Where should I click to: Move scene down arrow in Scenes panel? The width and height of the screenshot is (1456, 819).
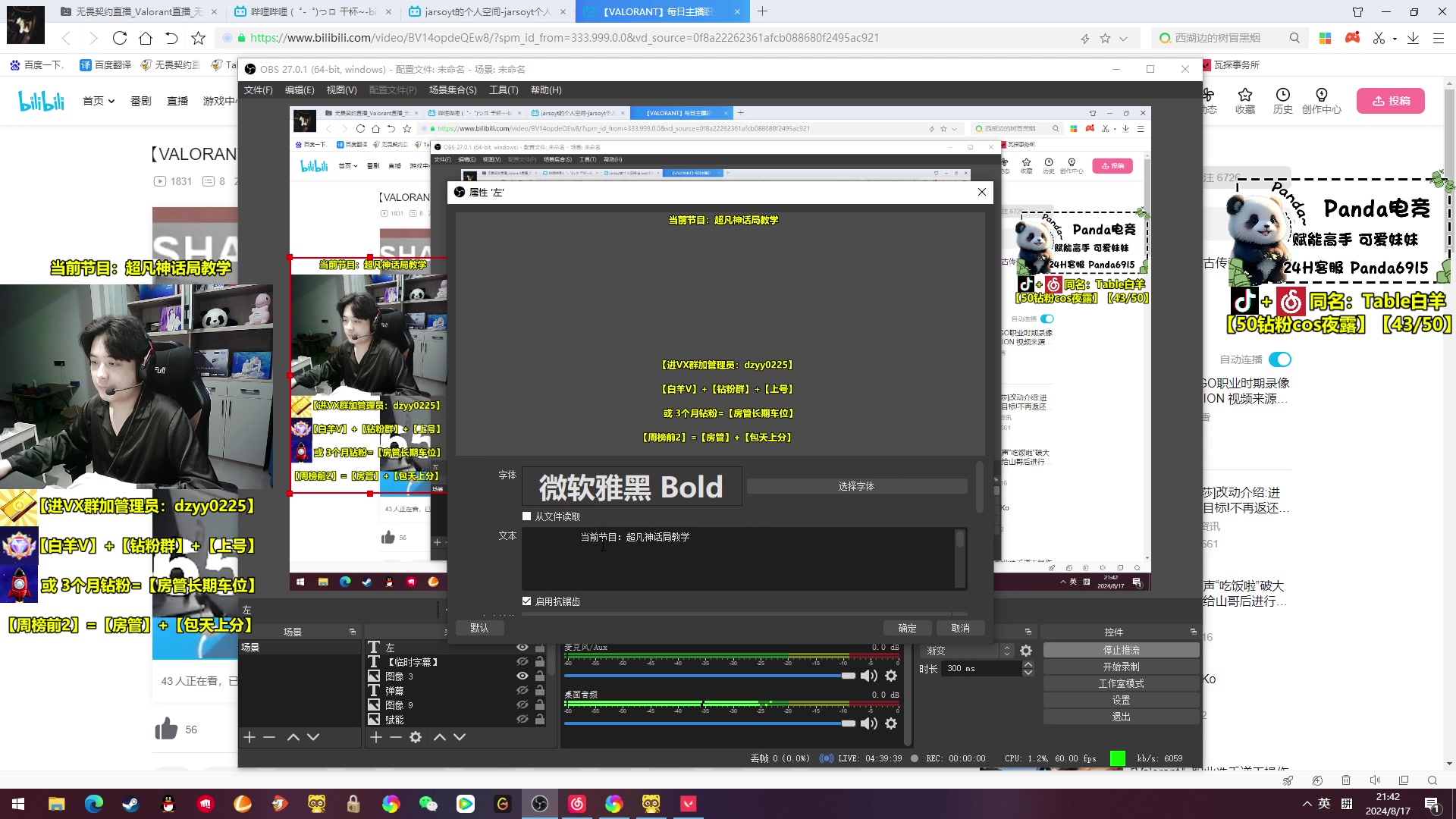click(x=313, y=737)
